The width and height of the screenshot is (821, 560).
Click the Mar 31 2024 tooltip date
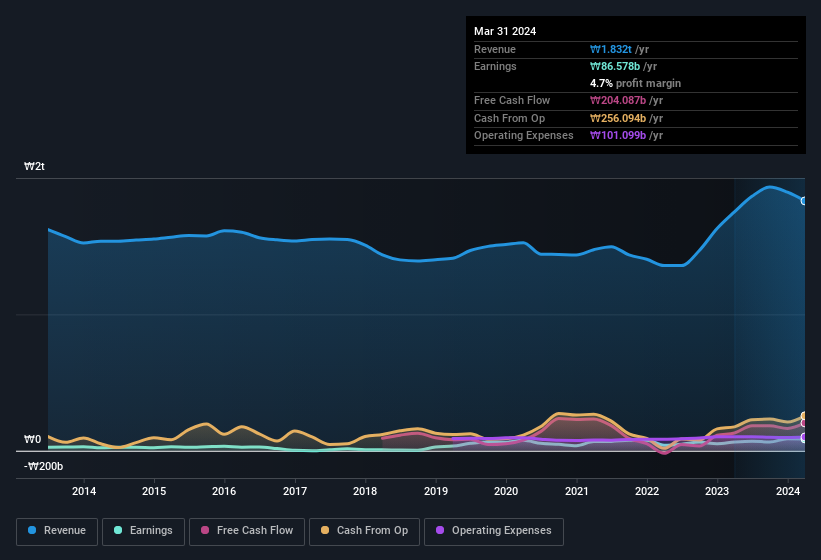(x=505, y=31)
